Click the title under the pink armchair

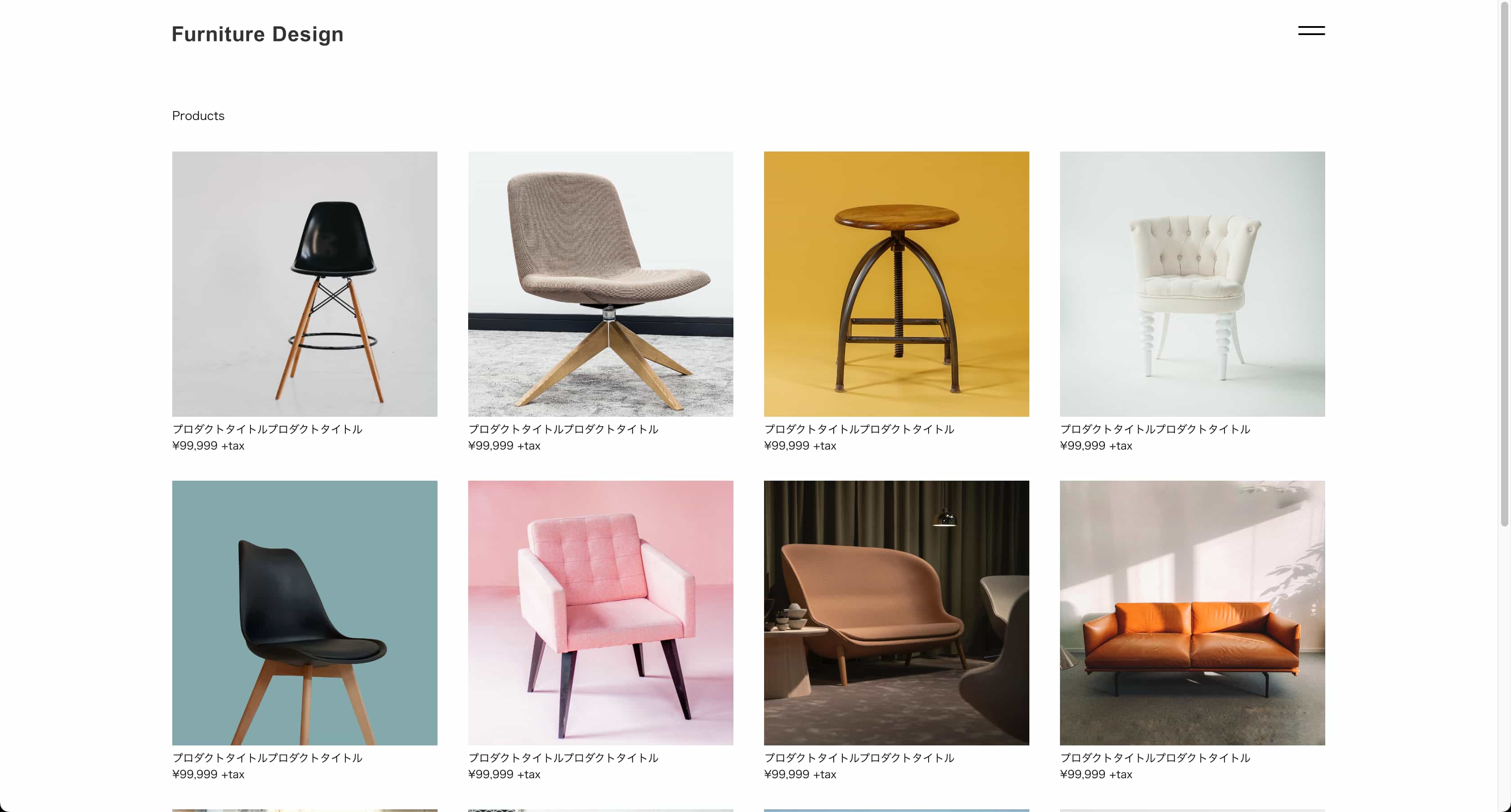[563, 758]
